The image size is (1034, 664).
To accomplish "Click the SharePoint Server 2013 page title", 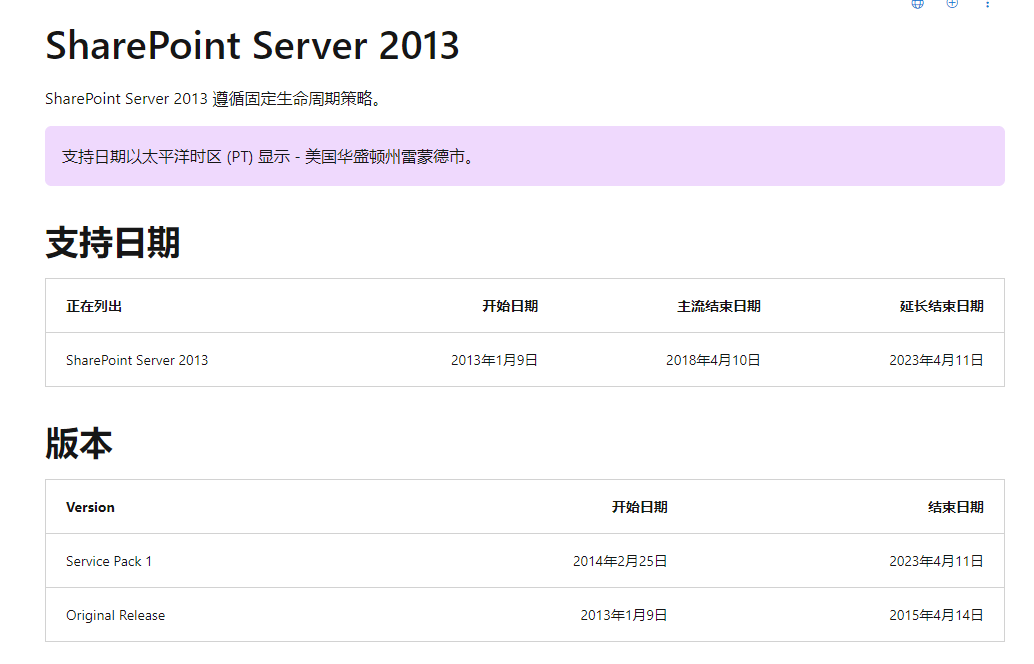I will point(252,46).
